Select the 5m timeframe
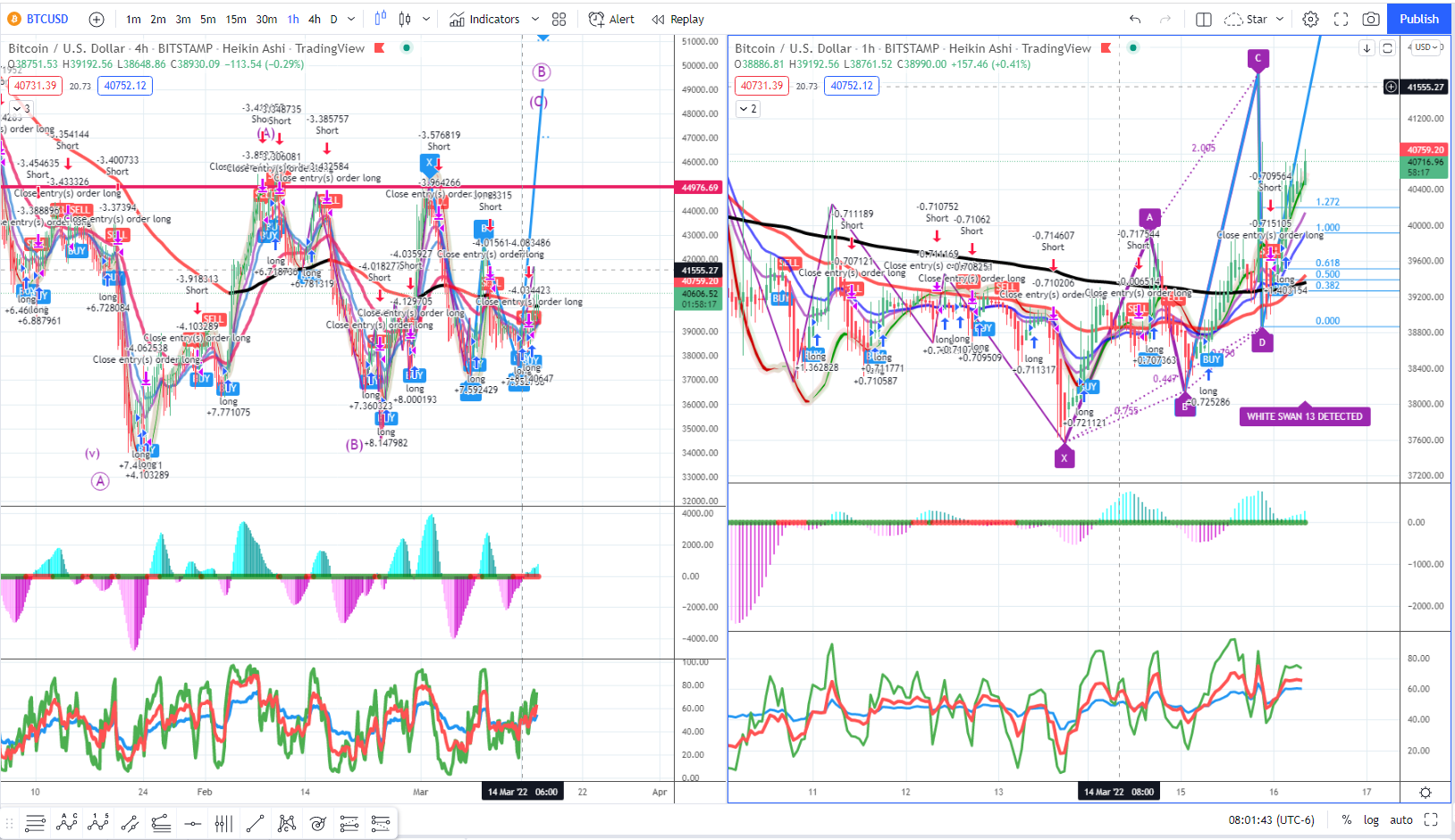This screenshot has width=1455, height=840. (207, 19)
